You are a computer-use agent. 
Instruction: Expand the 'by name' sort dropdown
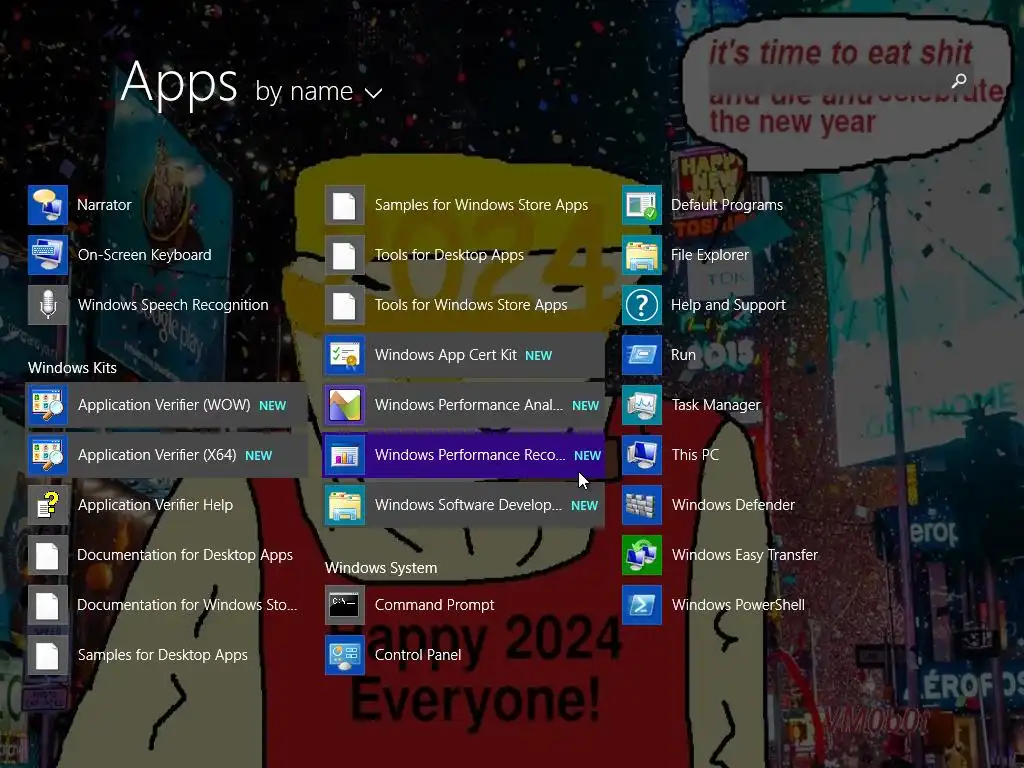tap(319, 92)
